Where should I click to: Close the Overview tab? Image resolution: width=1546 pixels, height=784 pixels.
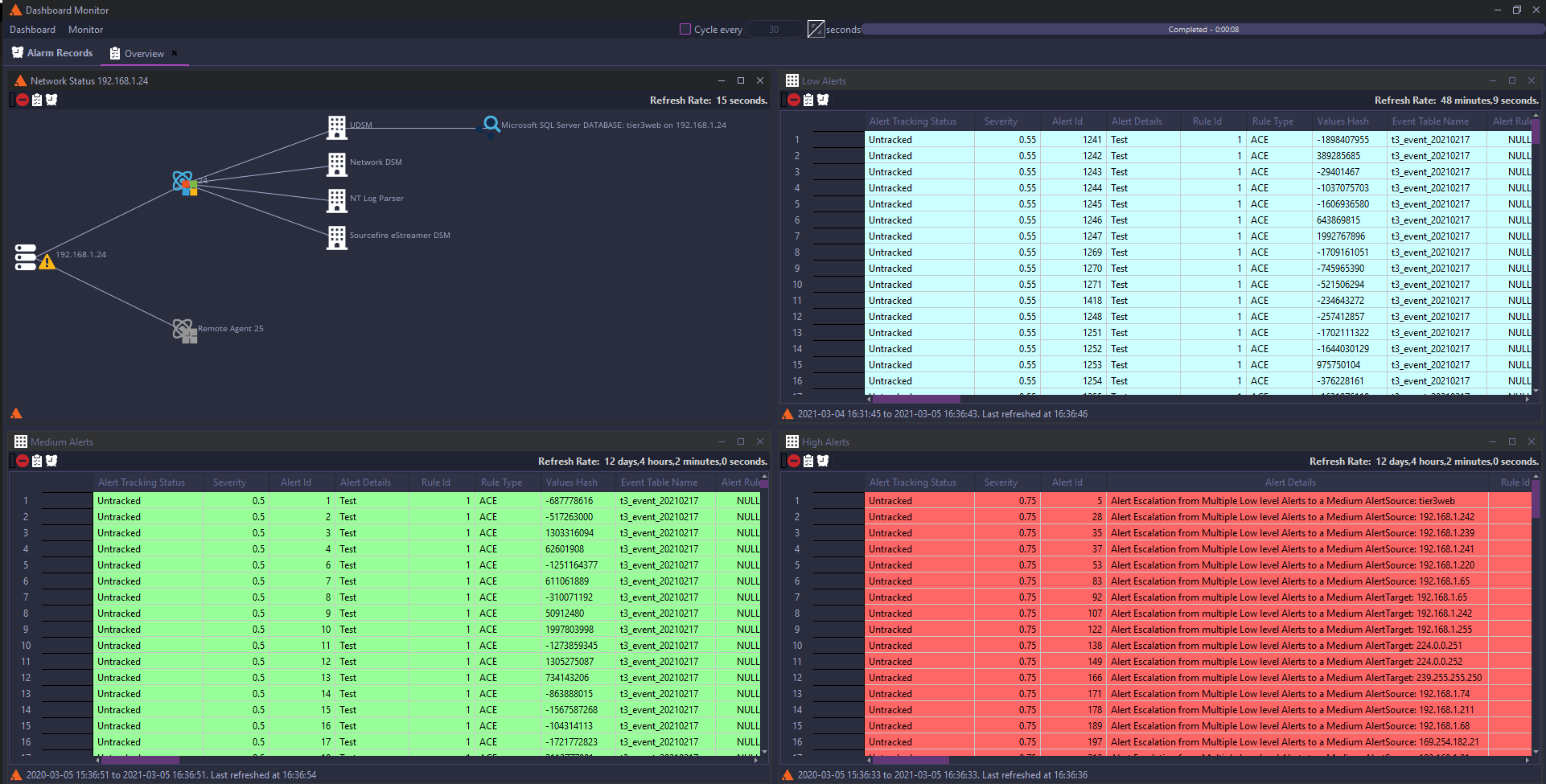tap(175, 53)
